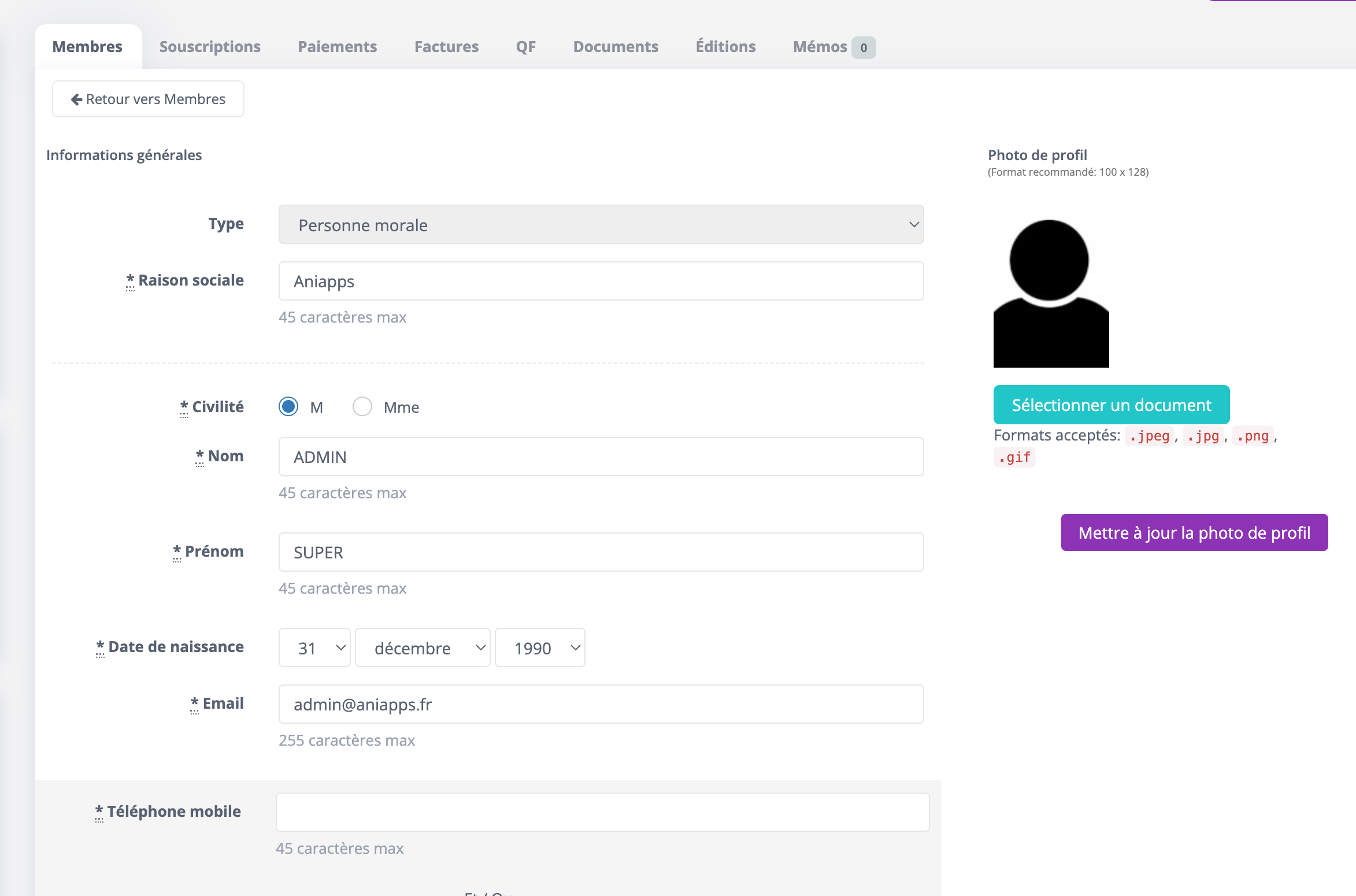Screen dimensions: 1356x896
Task: Open the Documents tab
Action: [616, 46]
